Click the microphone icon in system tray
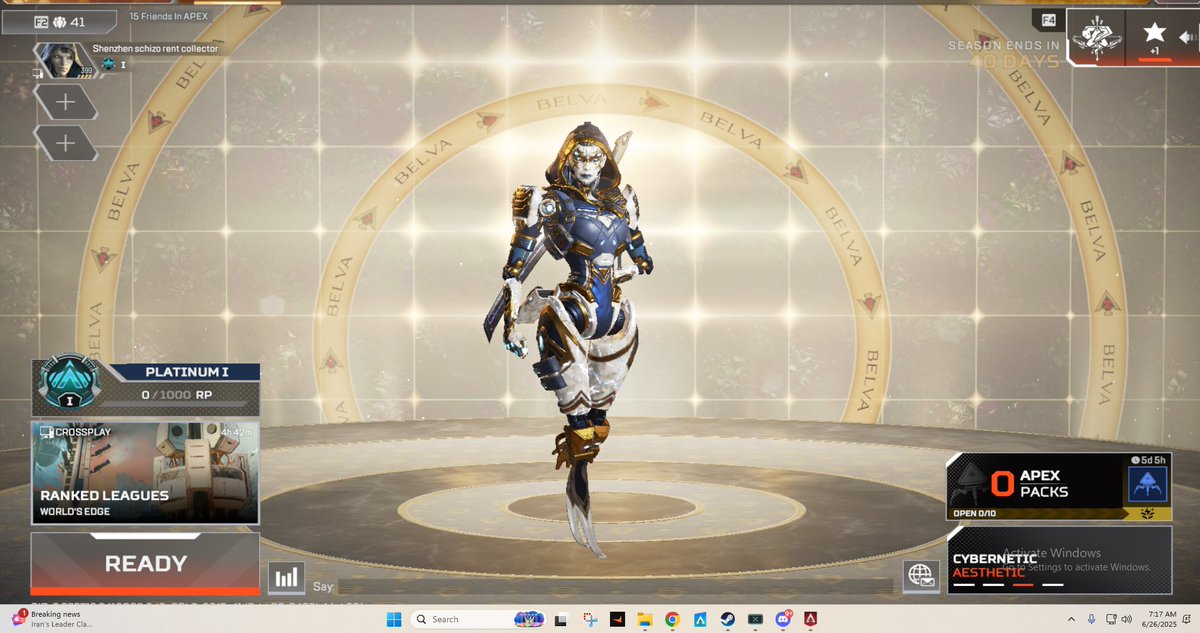 (1091, 619)
